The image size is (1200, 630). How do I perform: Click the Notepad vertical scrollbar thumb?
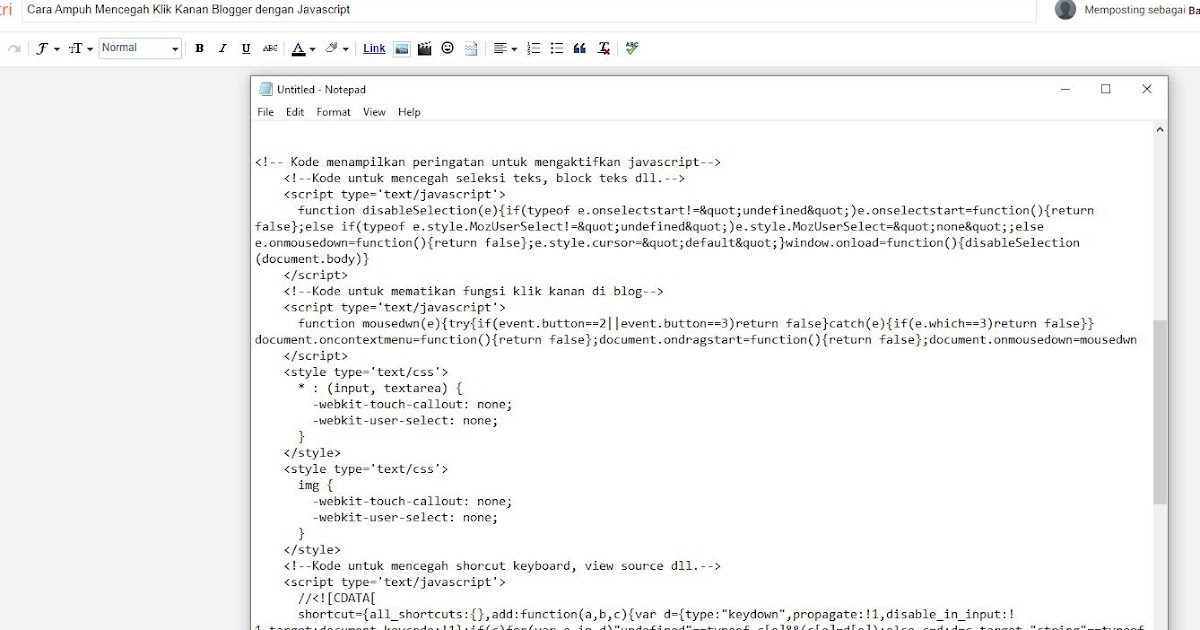pos(1160,412)
